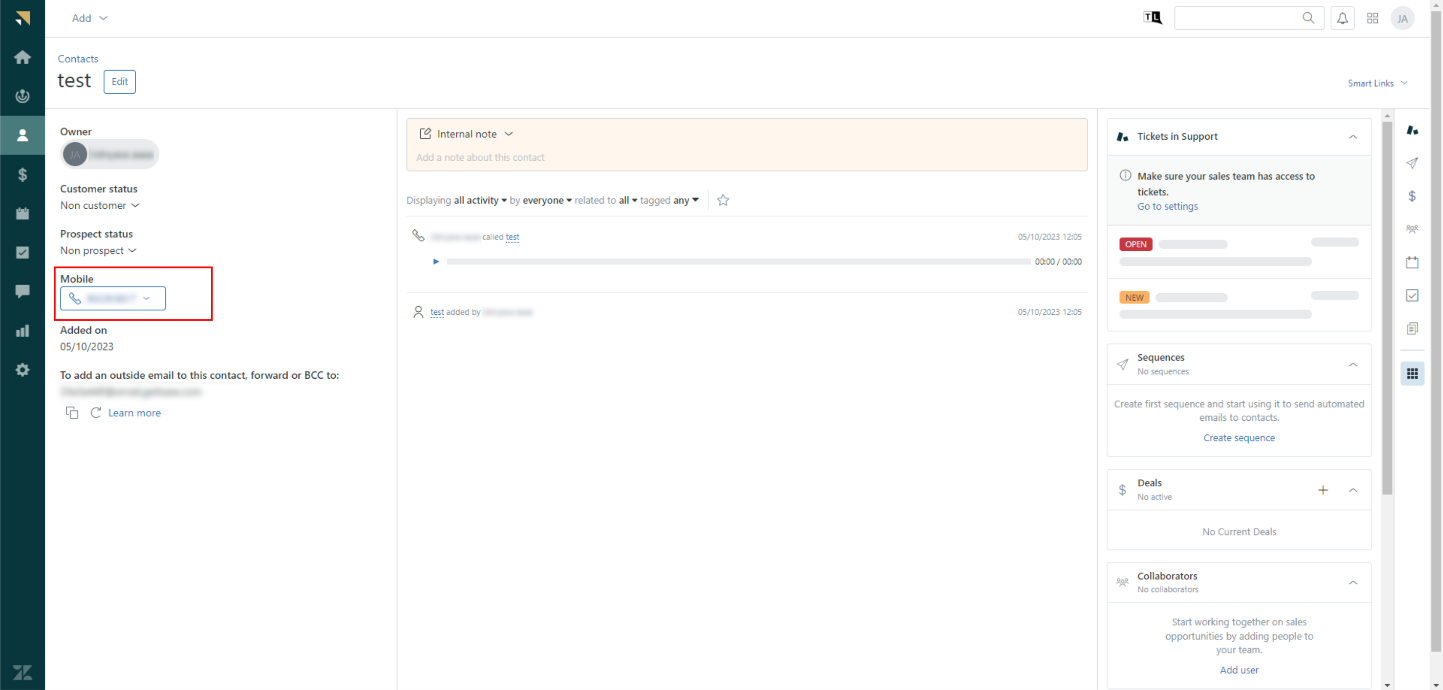1443x690 pixels.
Task: Open Reports bar chart icon in sidebar
Action: [x=22, y=330]
